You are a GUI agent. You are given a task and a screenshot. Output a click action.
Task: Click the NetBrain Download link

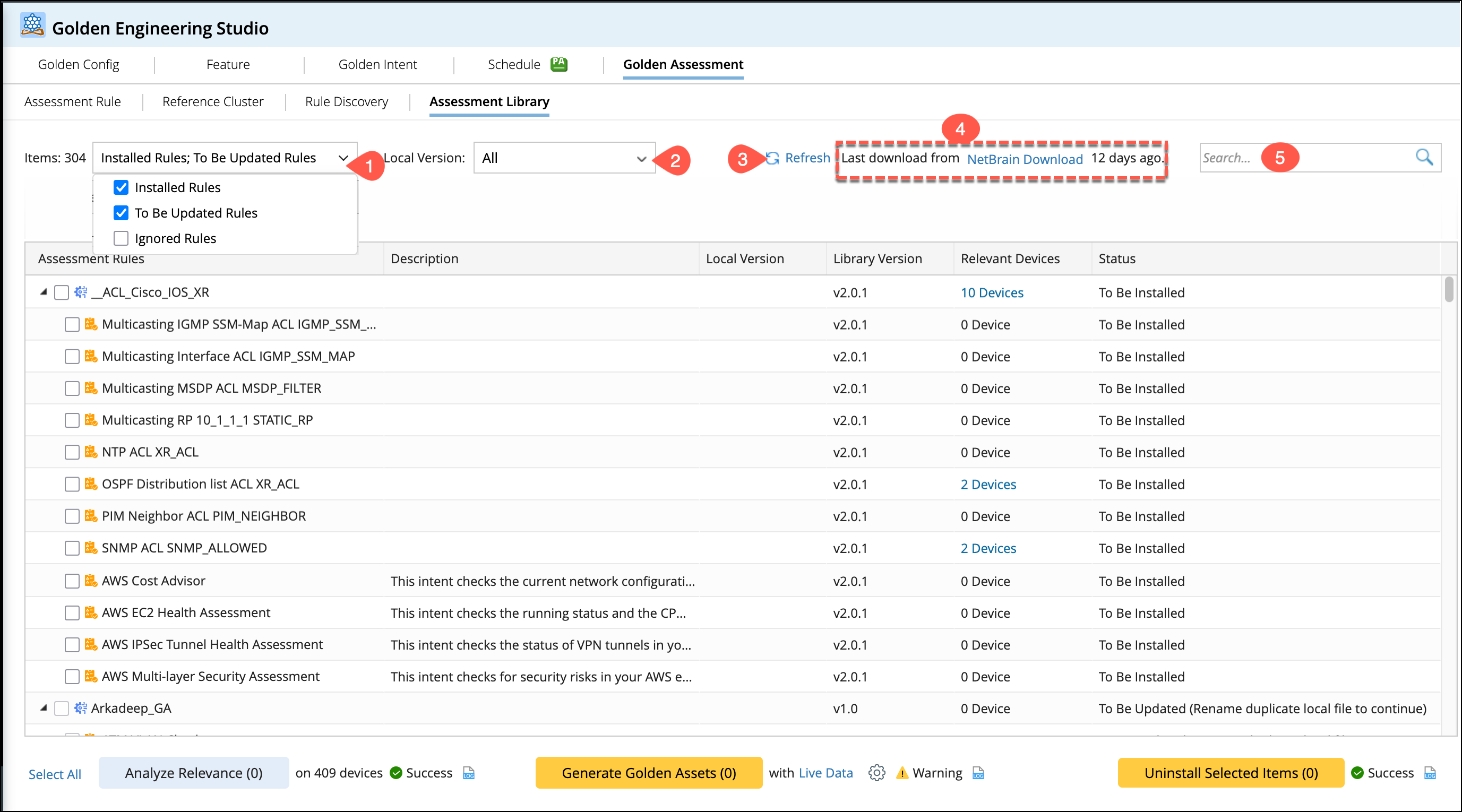(1025, 159)
